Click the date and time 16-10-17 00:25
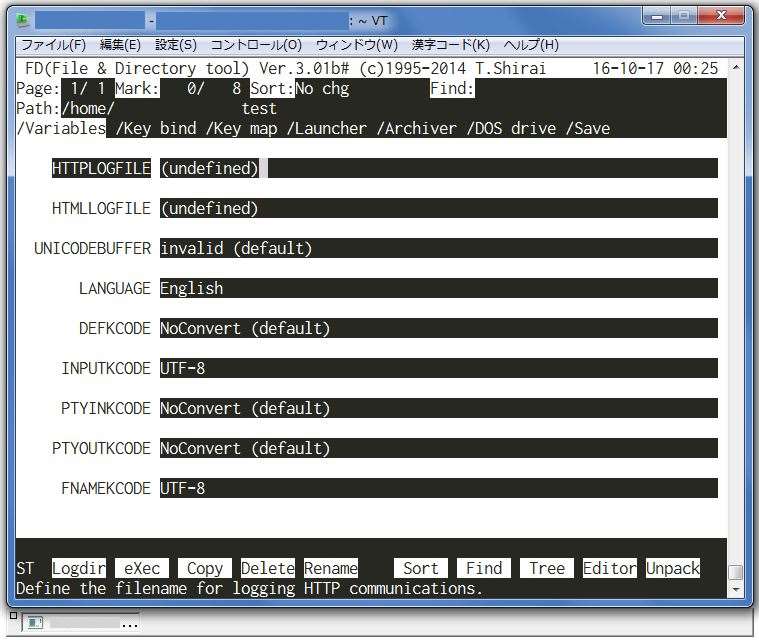 (x=655, y=68)
